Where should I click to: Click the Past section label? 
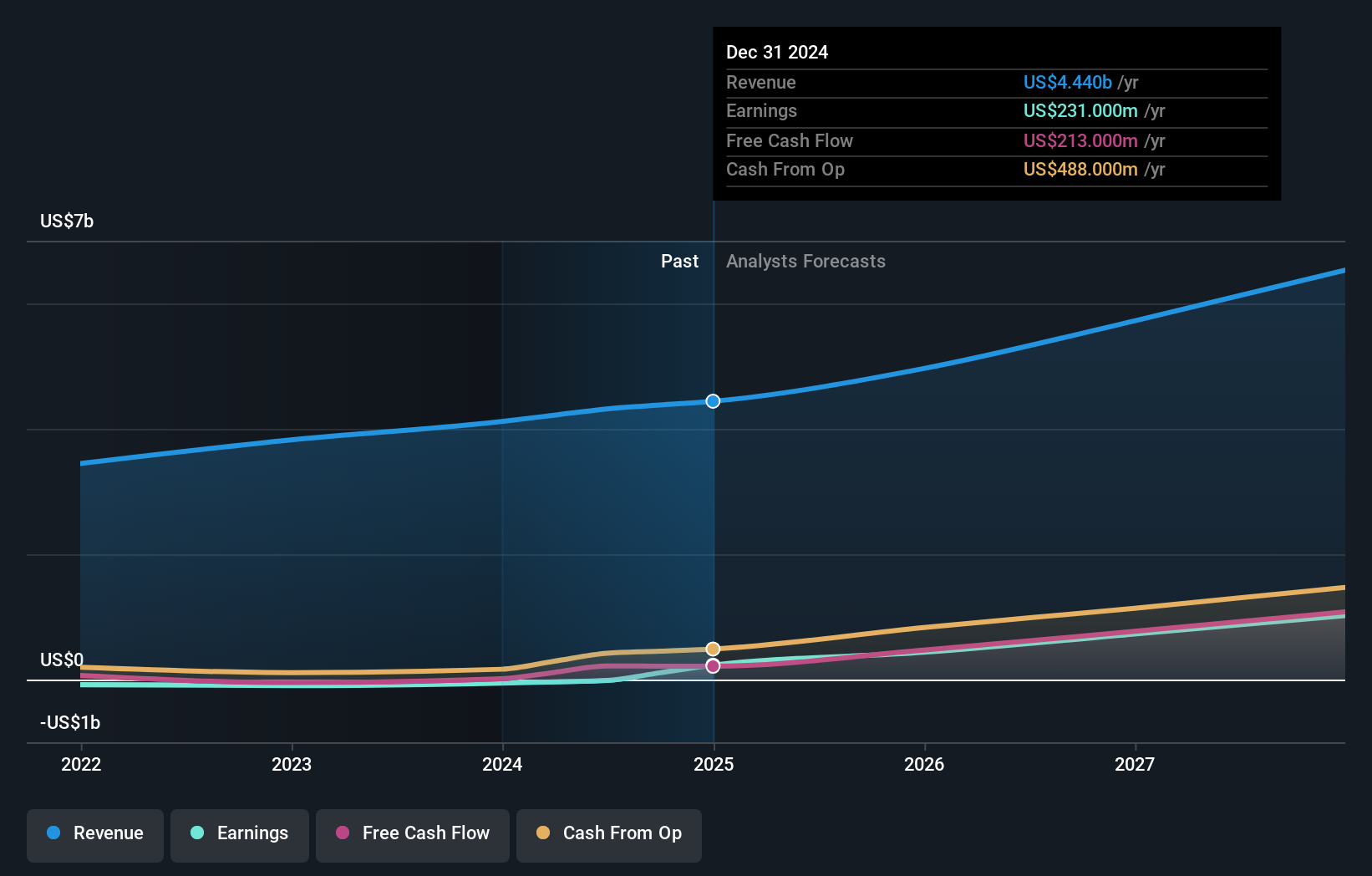coord(679,261)
